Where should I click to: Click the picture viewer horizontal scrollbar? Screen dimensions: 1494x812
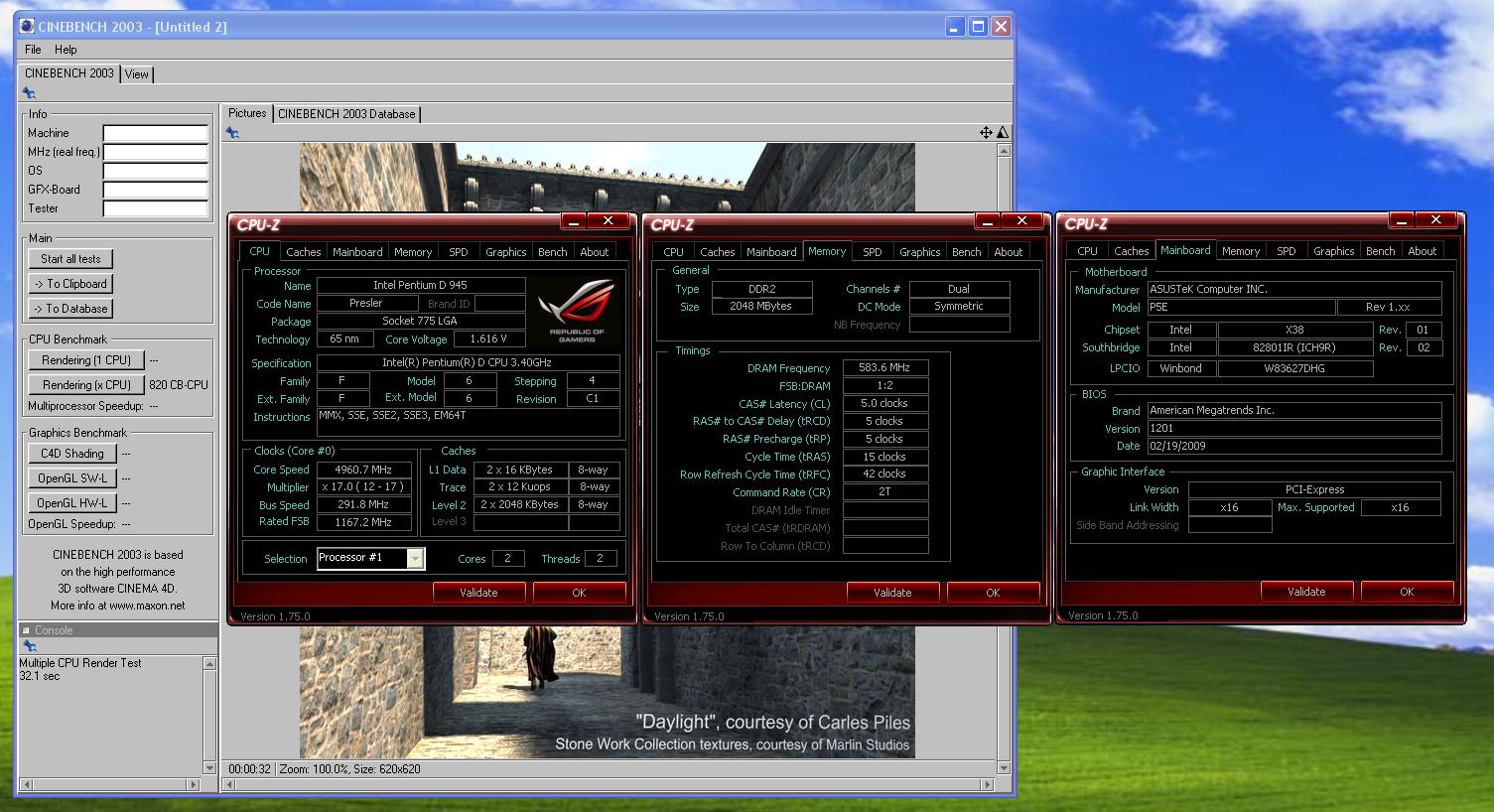tap(608, 785)
